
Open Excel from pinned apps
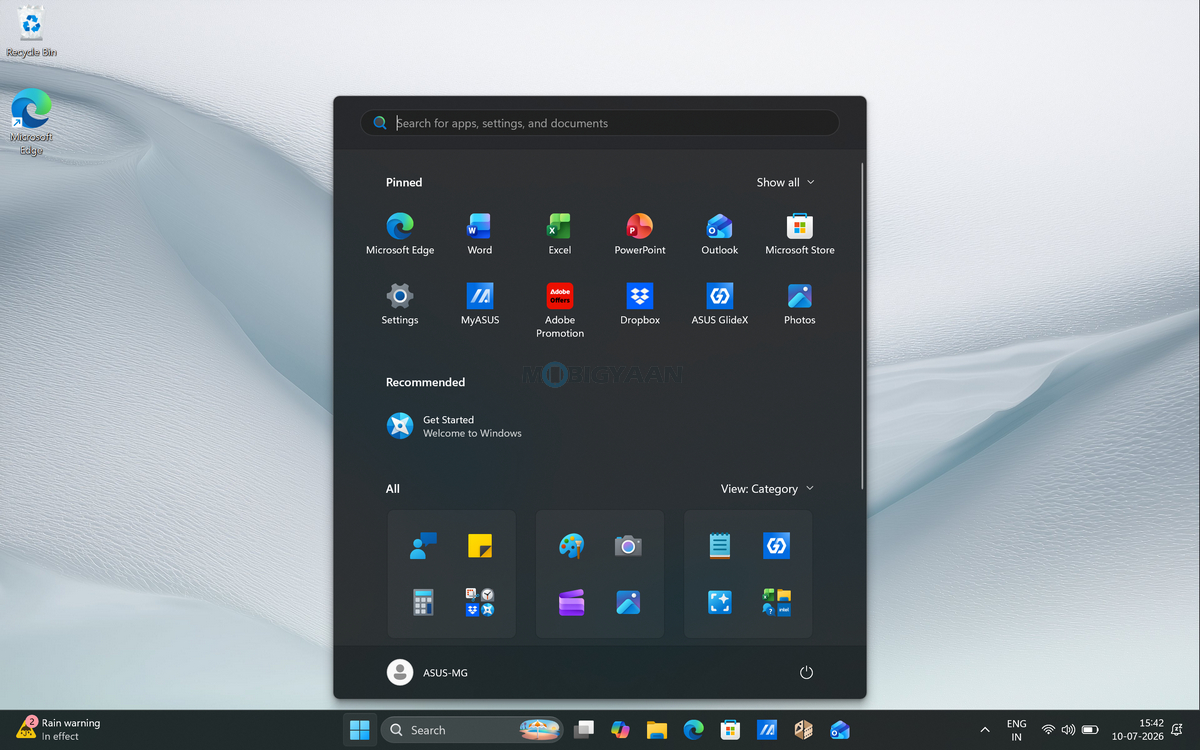point(560,234)
